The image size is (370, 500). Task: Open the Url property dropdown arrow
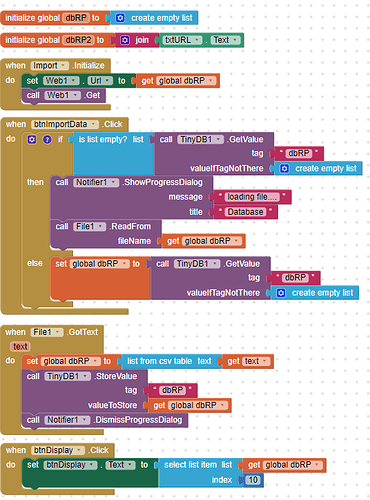pos(107,81)
